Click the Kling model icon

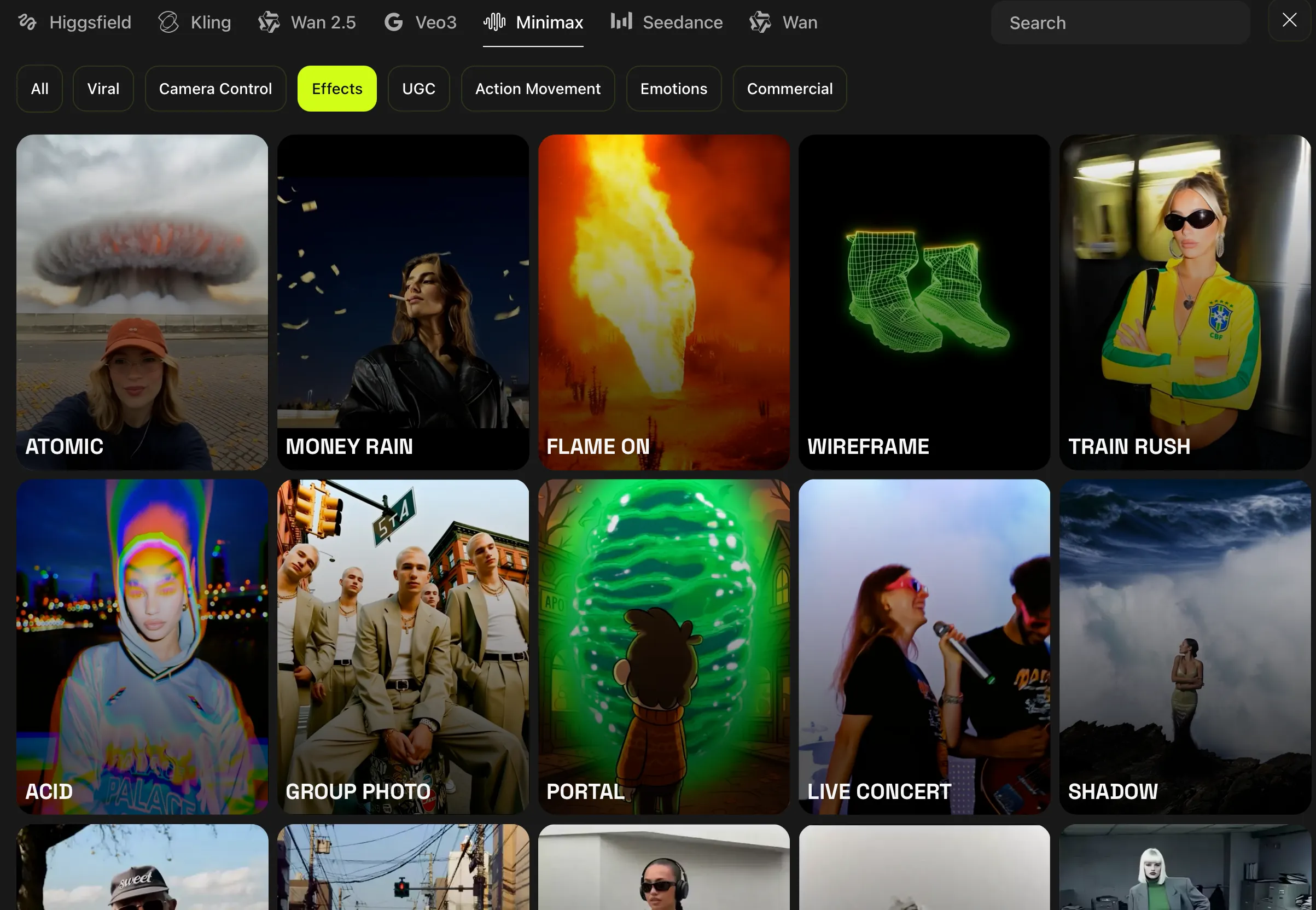[169, 22]
